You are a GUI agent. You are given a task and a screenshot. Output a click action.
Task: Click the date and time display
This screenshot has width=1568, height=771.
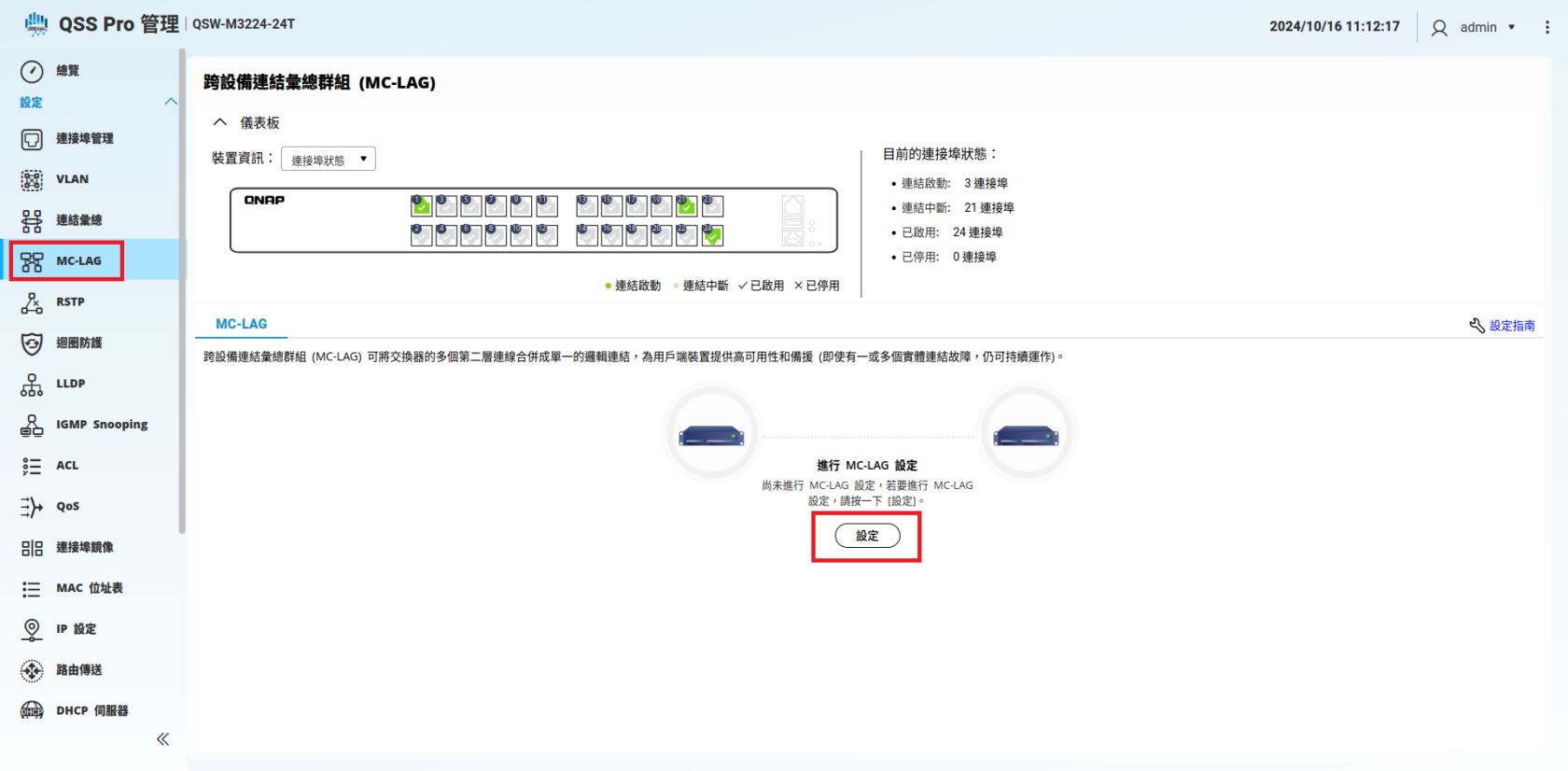(1335, 27)
